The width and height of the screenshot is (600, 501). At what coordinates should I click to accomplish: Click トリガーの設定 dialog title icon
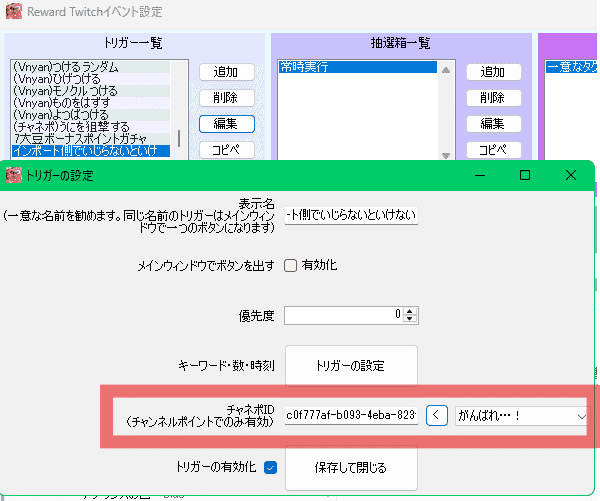14,175
